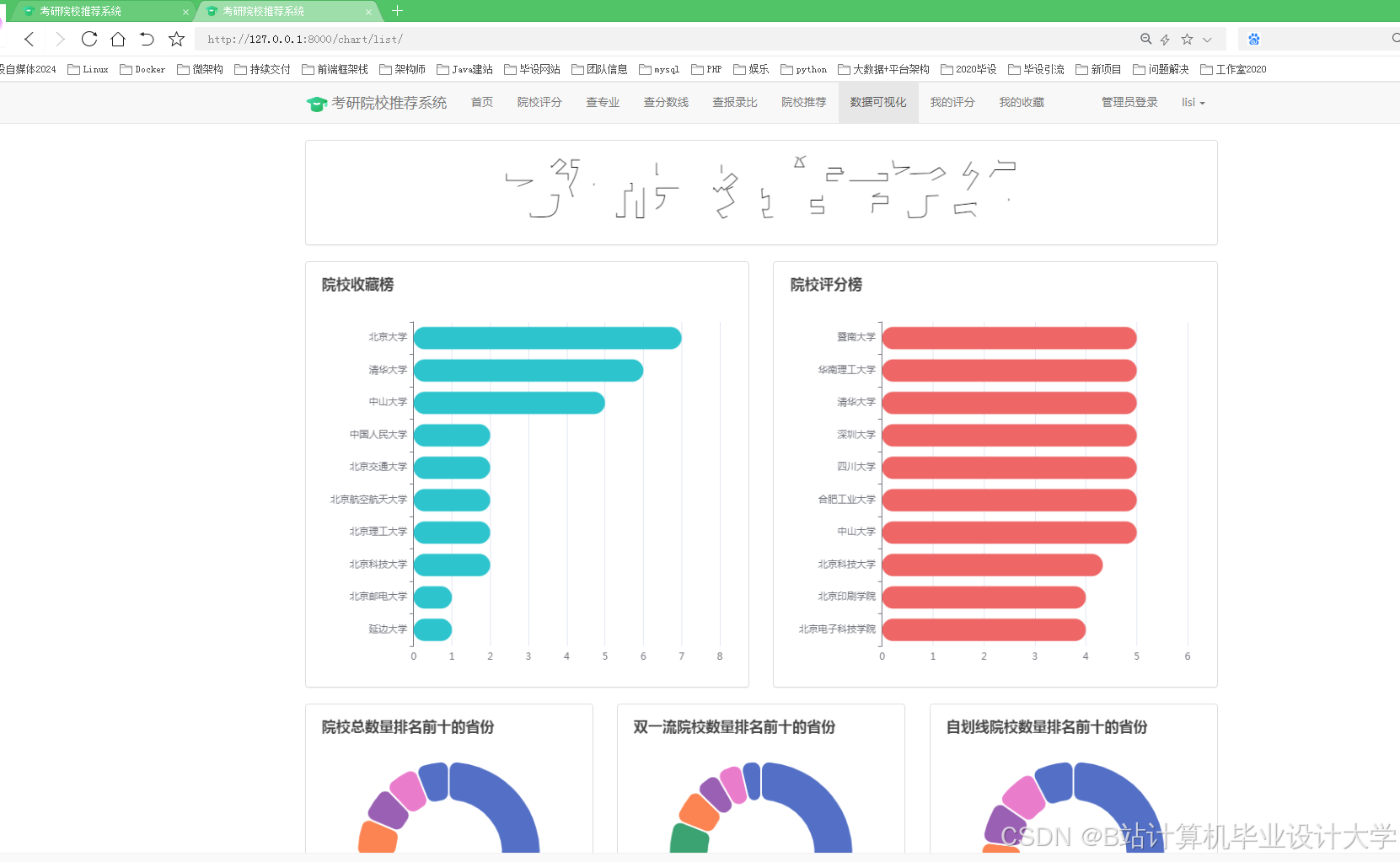Open the address bar dropdown chevron
The height and width of the screenshot is (862, 1400).
pyautogui.click(x=1207, y=39)
